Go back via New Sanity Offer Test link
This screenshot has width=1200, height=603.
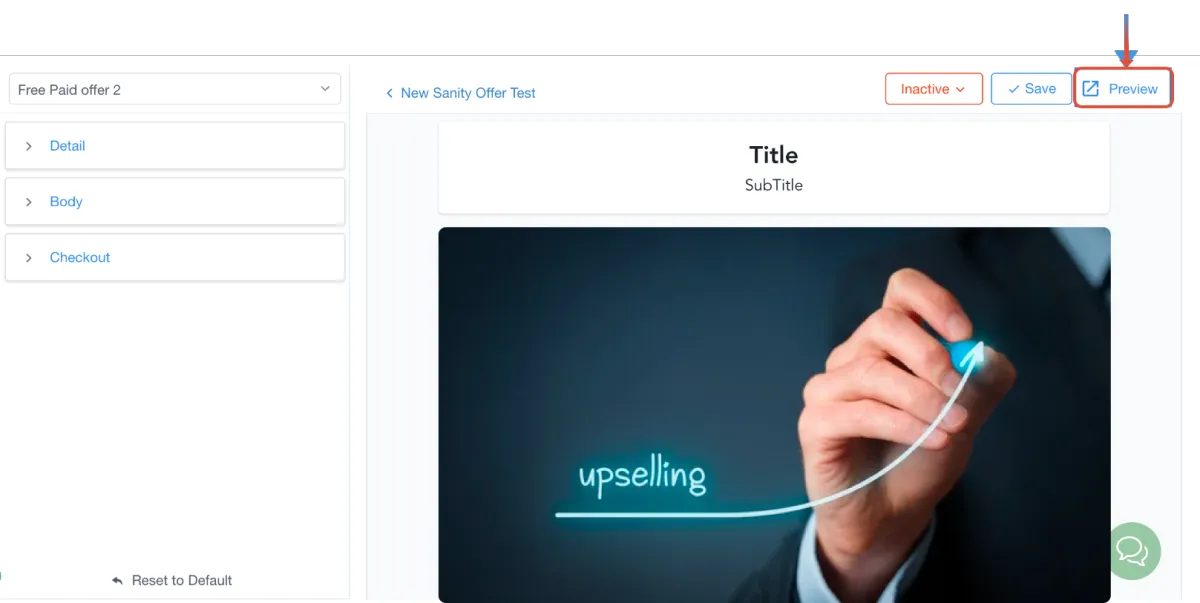coord(468,93)
